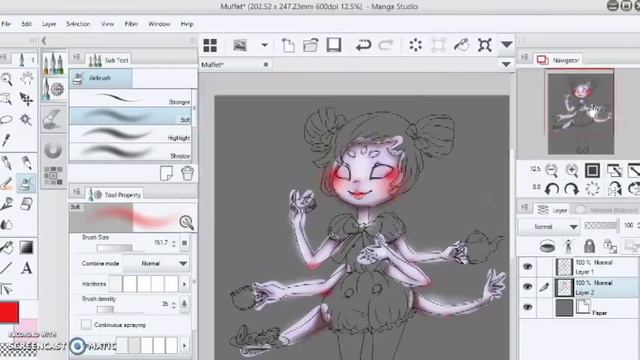Click the Clear (sparkle) icon in toolbar

416,45
